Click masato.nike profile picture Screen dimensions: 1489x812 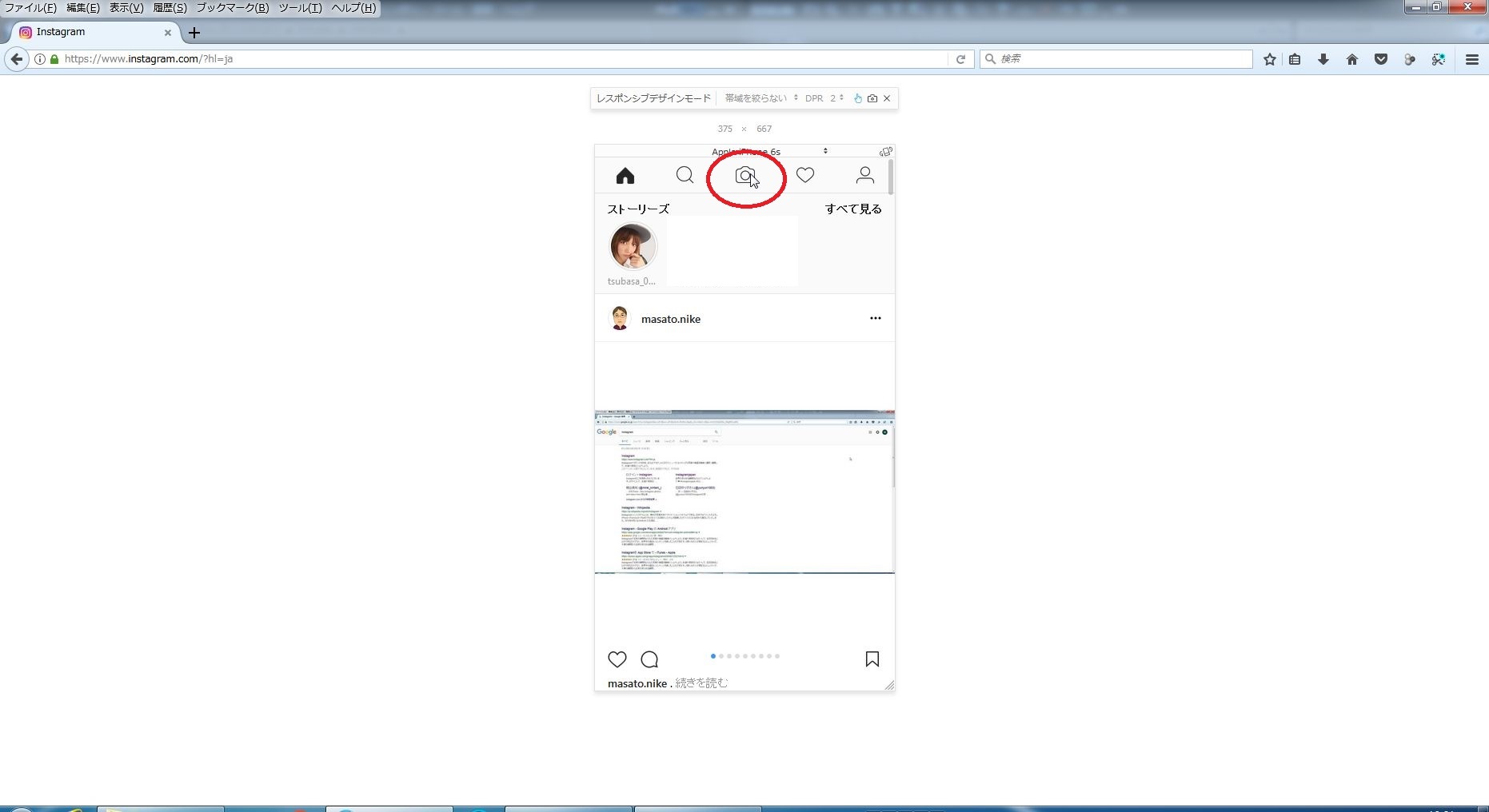[620, 318]
